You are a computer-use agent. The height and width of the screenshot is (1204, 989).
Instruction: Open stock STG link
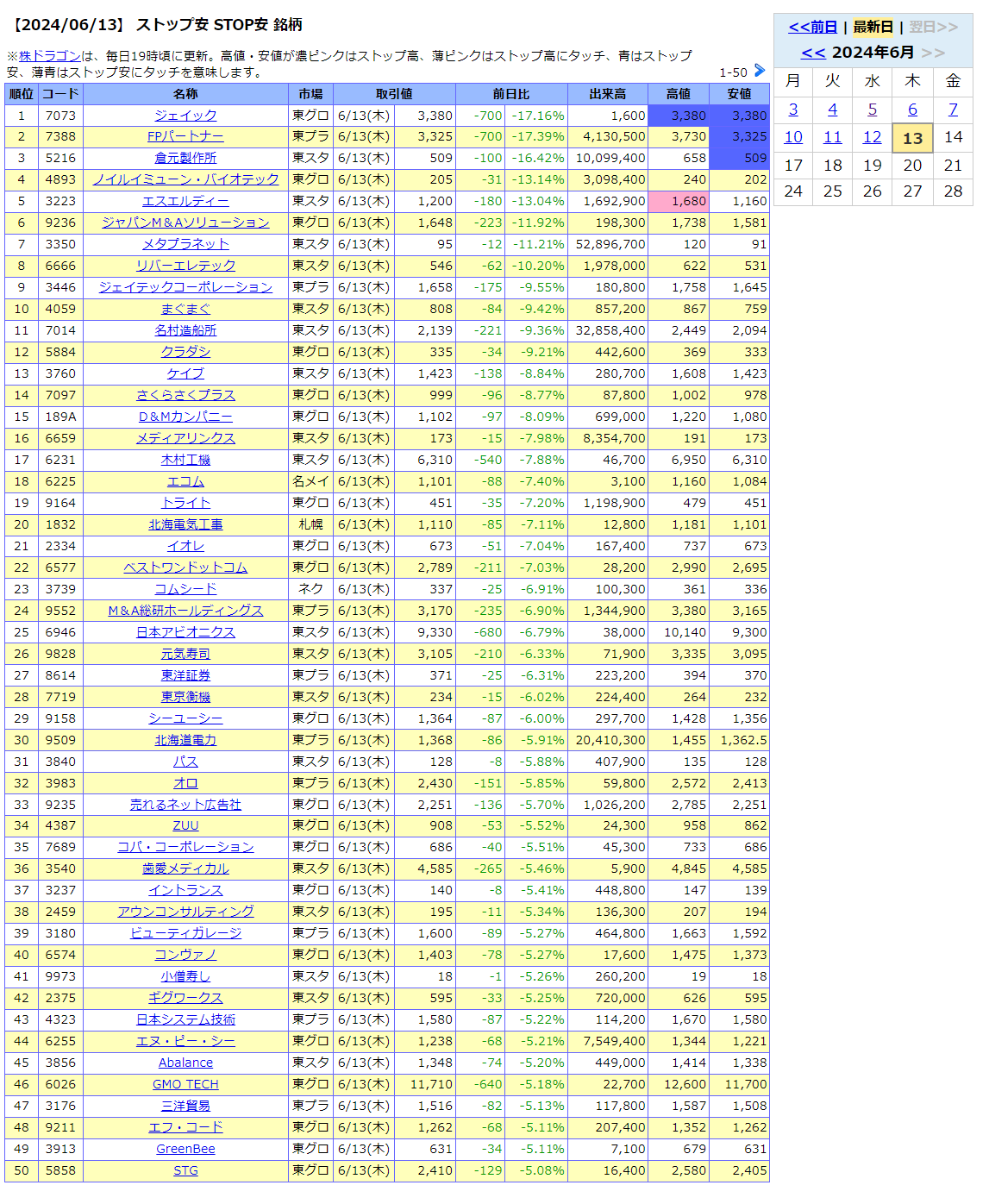click(185, 1171)
